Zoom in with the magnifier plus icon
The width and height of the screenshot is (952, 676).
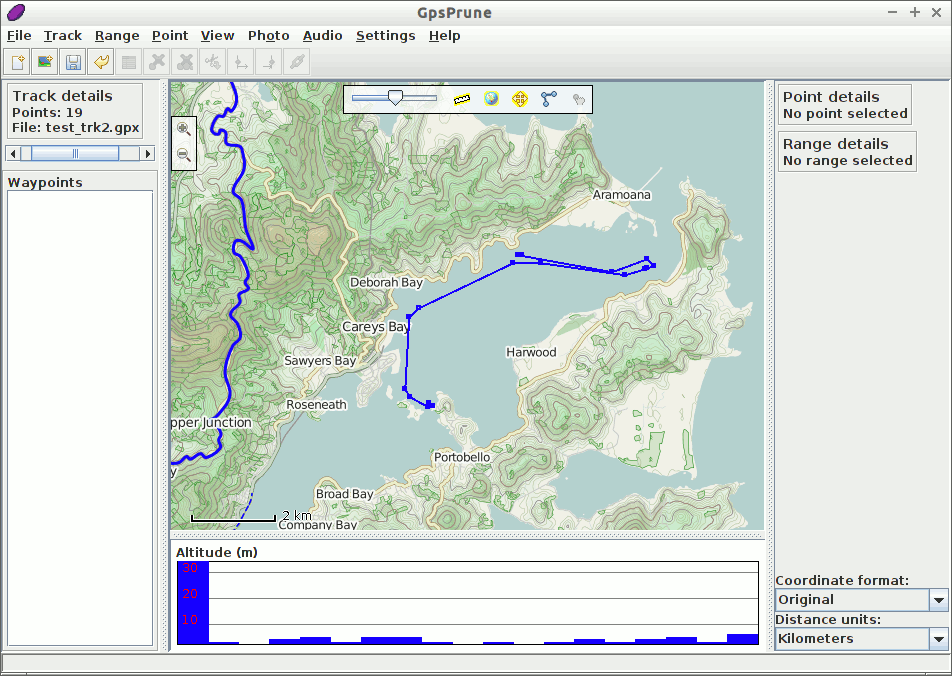184,129
